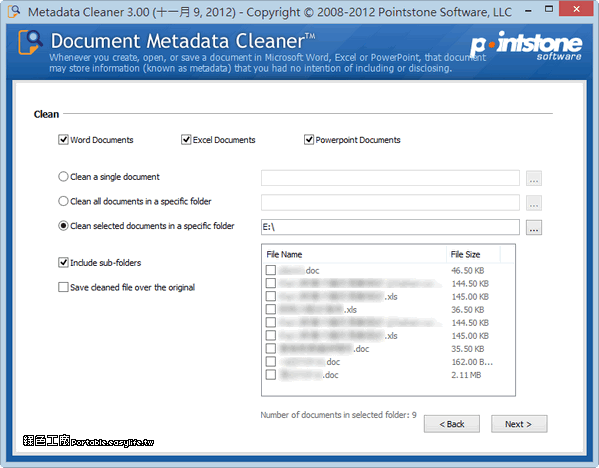
Task: Click the file size 2.11 MB
Action: pos(466,375)
